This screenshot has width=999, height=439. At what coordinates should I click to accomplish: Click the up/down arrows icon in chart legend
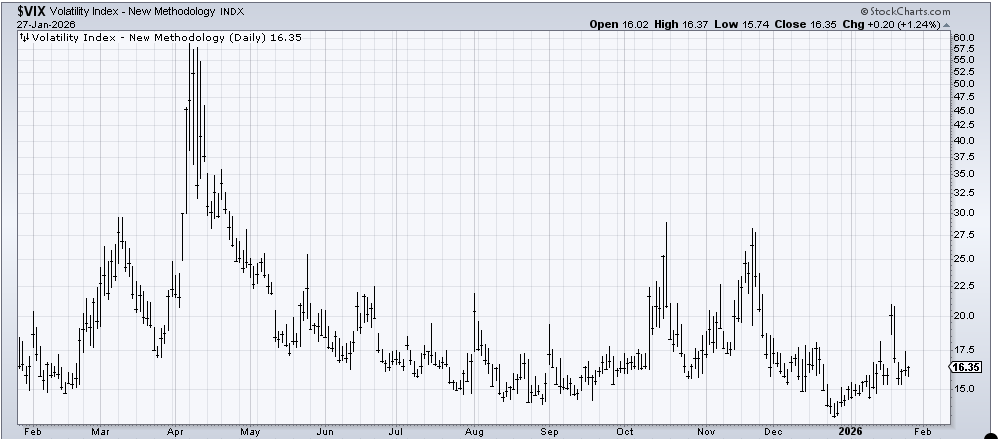tap(22, 37)
